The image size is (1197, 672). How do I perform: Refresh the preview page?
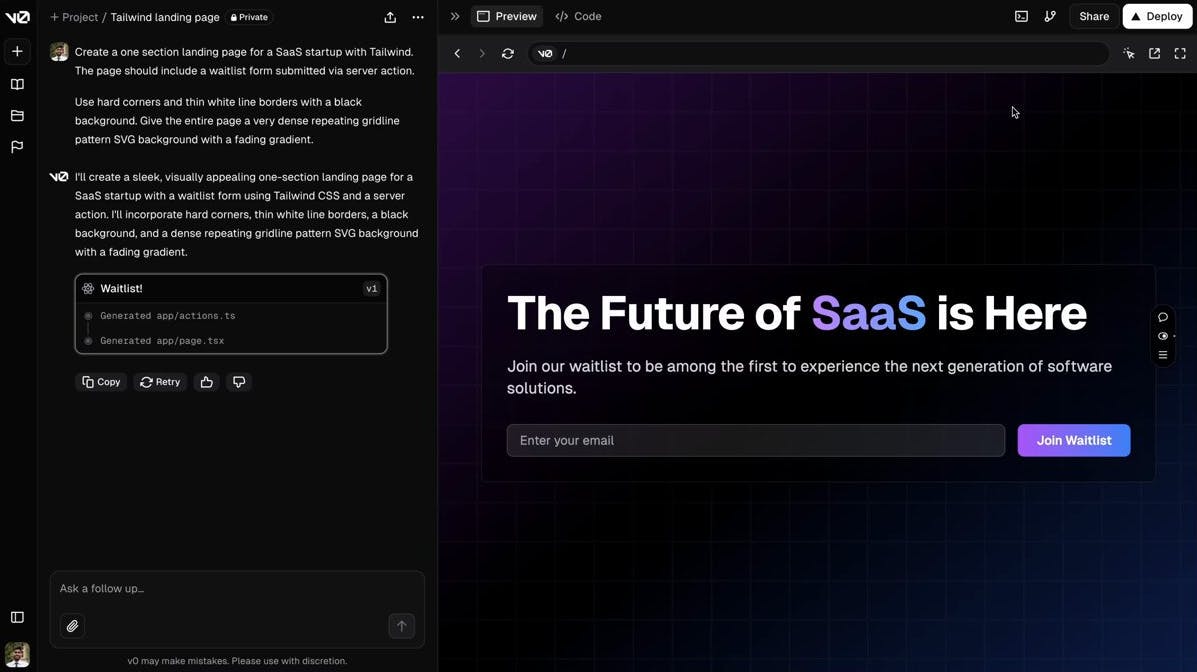click(508, 54)
